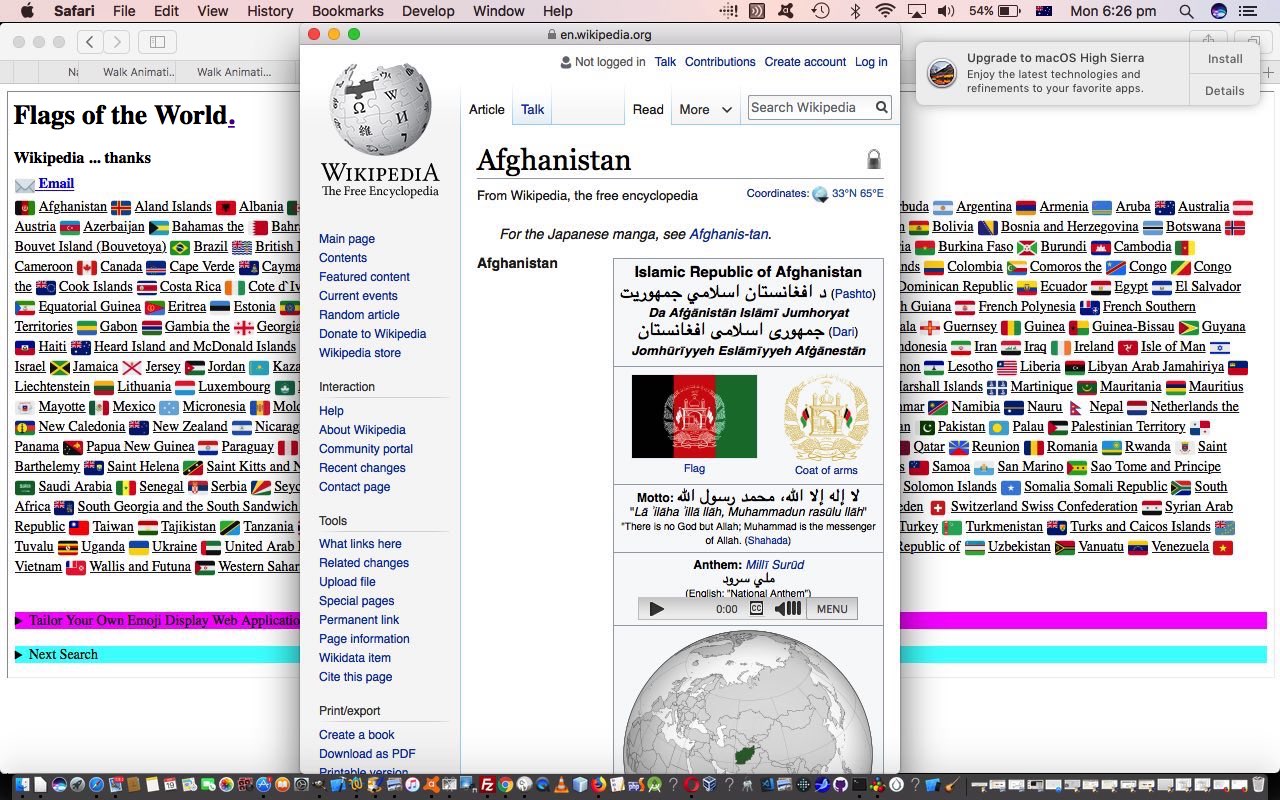
Task: Click the Shahada link in motto
Action: [768, 541]
